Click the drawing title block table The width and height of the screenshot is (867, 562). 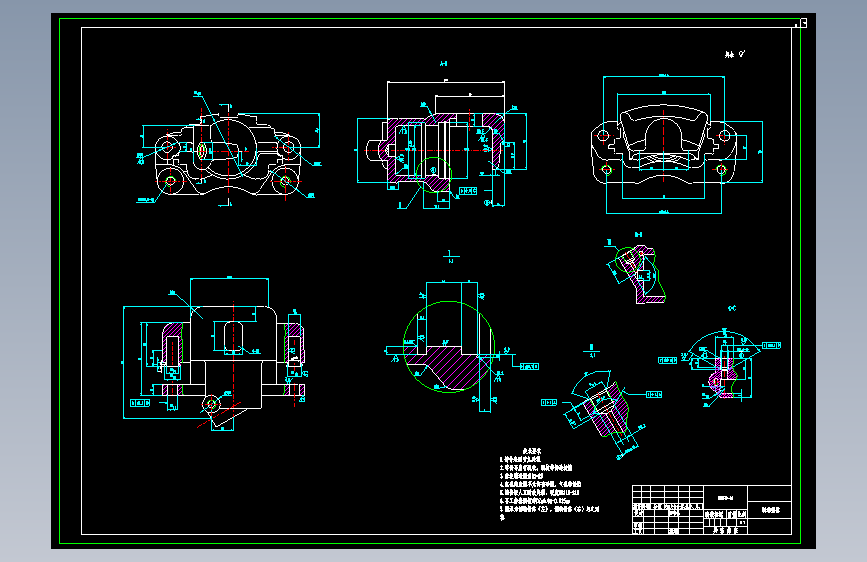(712, 509)
